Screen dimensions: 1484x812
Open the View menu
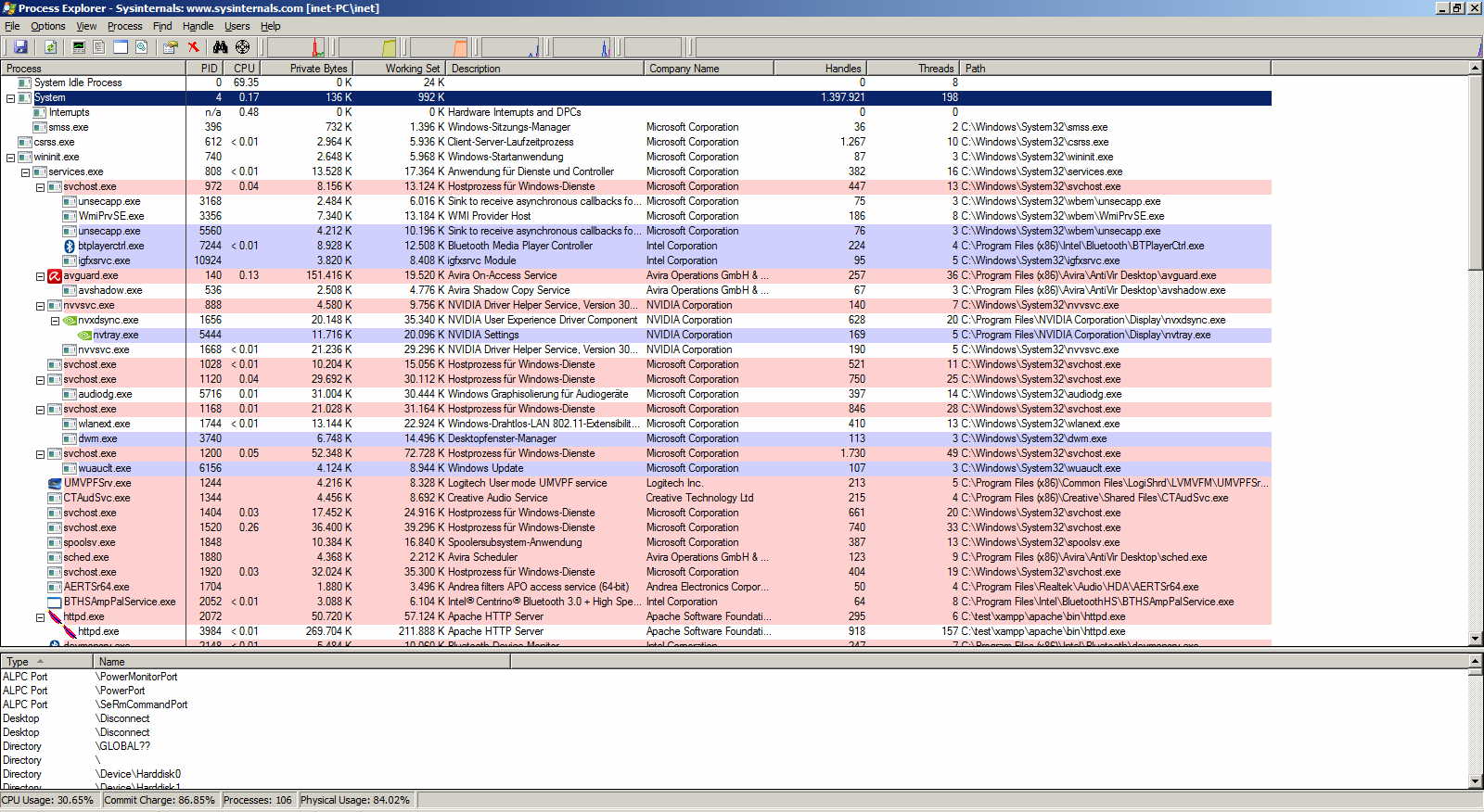coord(86,26)
